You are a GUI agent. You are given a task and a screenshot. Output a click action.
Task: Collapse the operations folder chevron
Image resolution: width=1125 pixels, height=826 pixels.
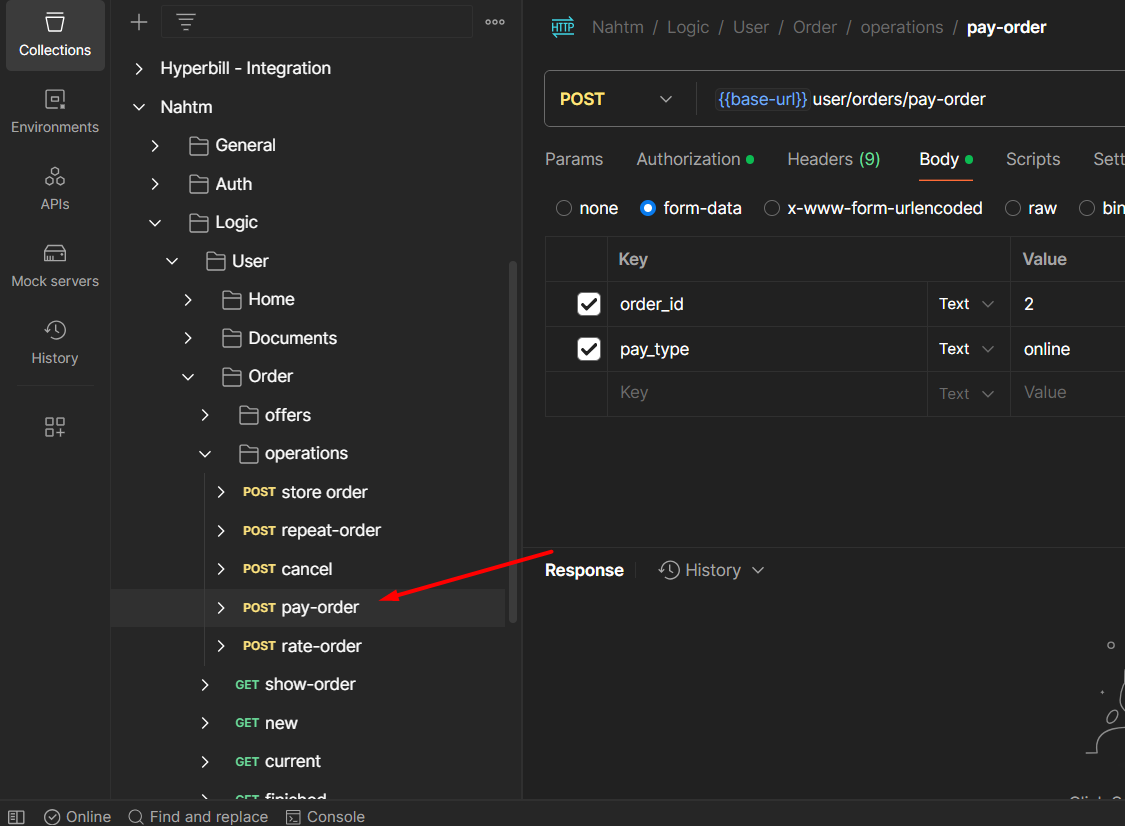tap(205, 454)
